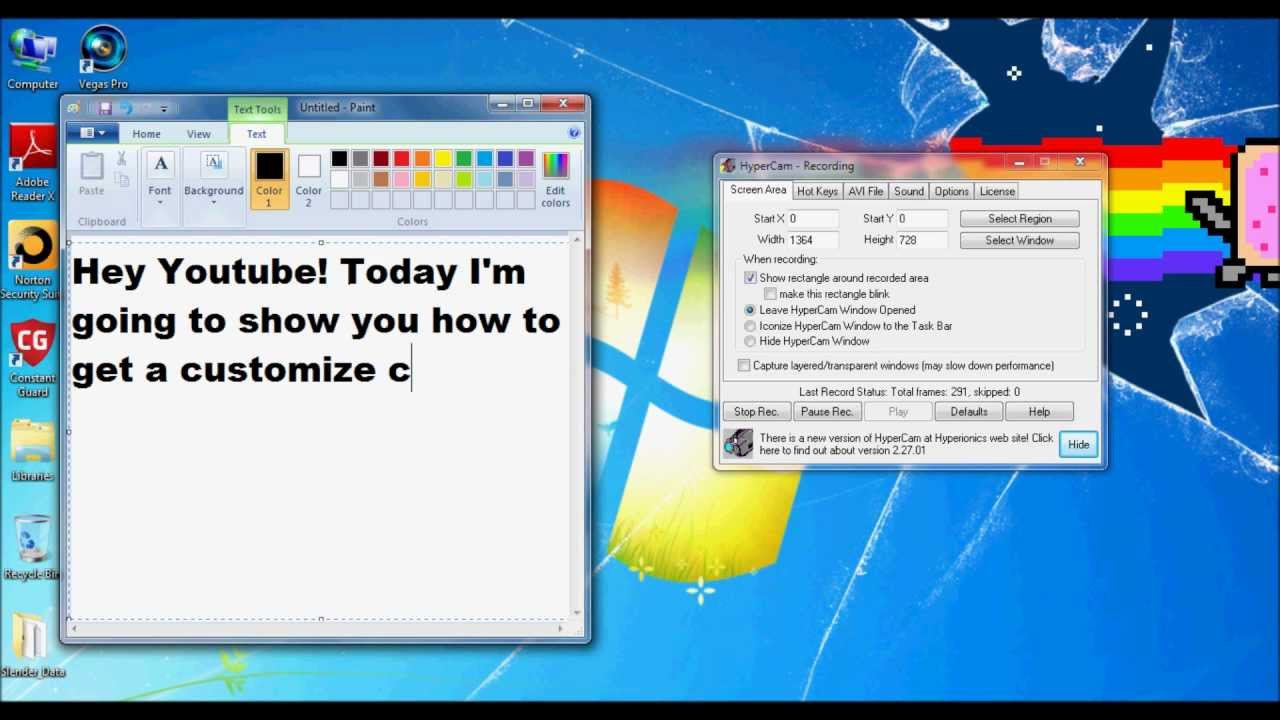Viewport: 1280px width, 720px height.
Task: Click the Paint vertical scrollbar
Action: [577, 427]
